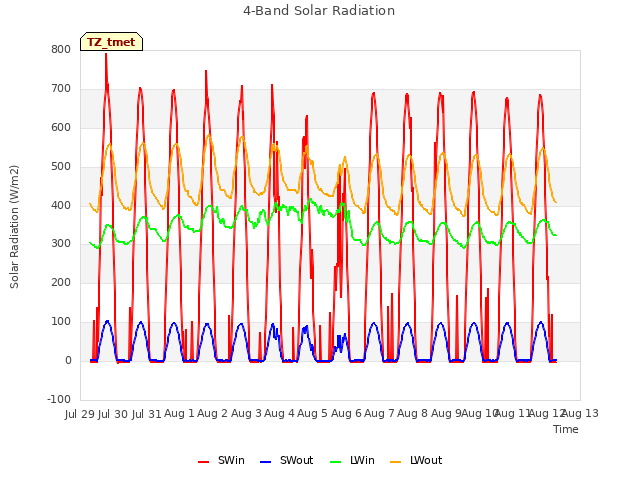Select the LWout legend label
Image resolution: width=640 pixels, height=480 pixels.
tap(426, 460)
